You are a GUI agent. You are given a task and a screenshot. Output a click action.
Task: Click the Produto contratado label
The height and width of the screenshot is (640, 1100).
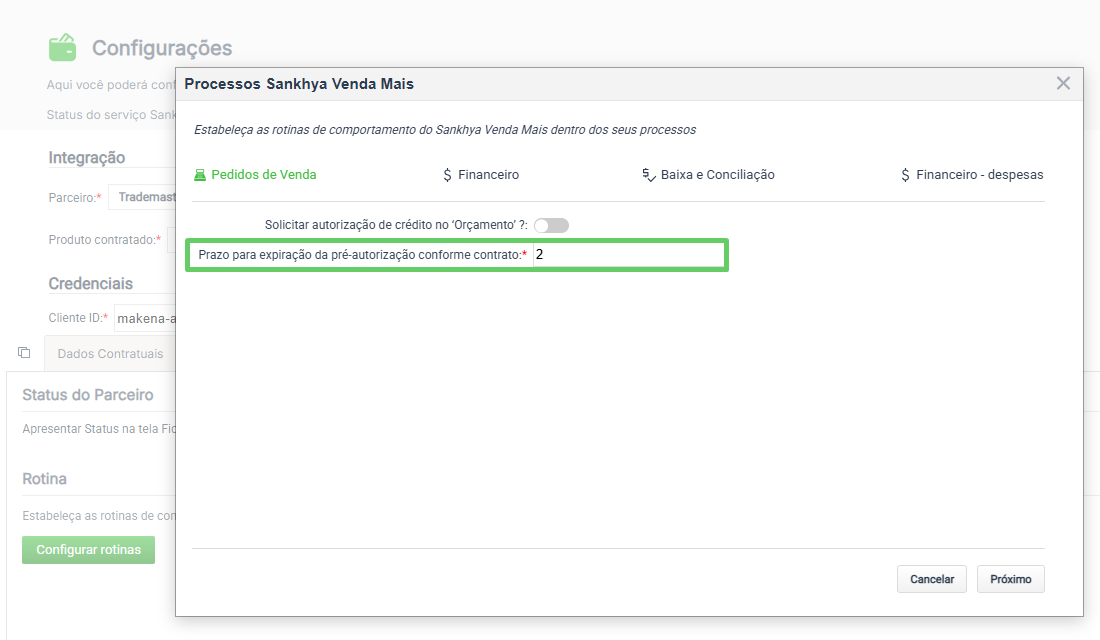coord(105,240)
